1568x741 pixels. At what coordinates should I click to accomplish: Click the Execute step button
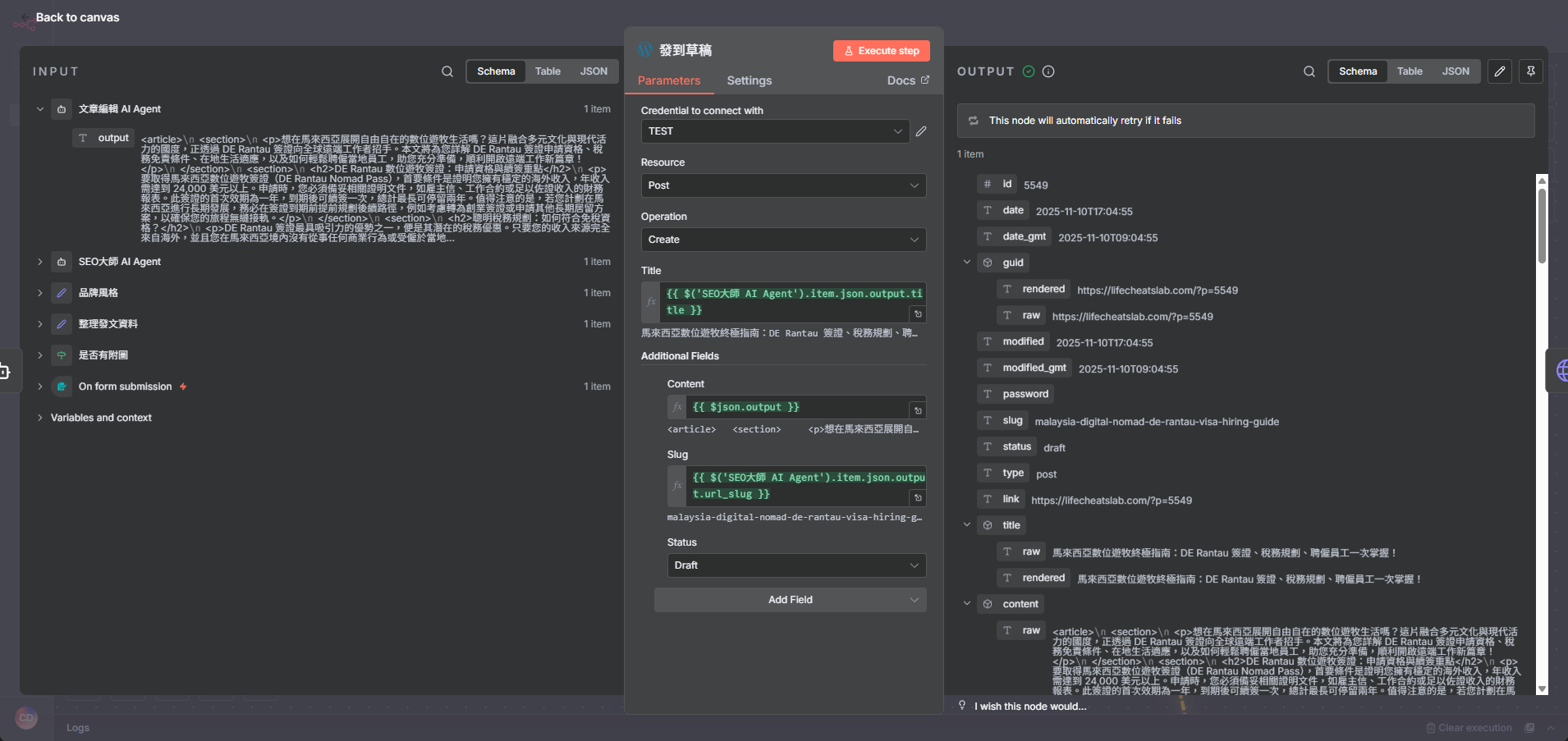[x=881, y=50]
